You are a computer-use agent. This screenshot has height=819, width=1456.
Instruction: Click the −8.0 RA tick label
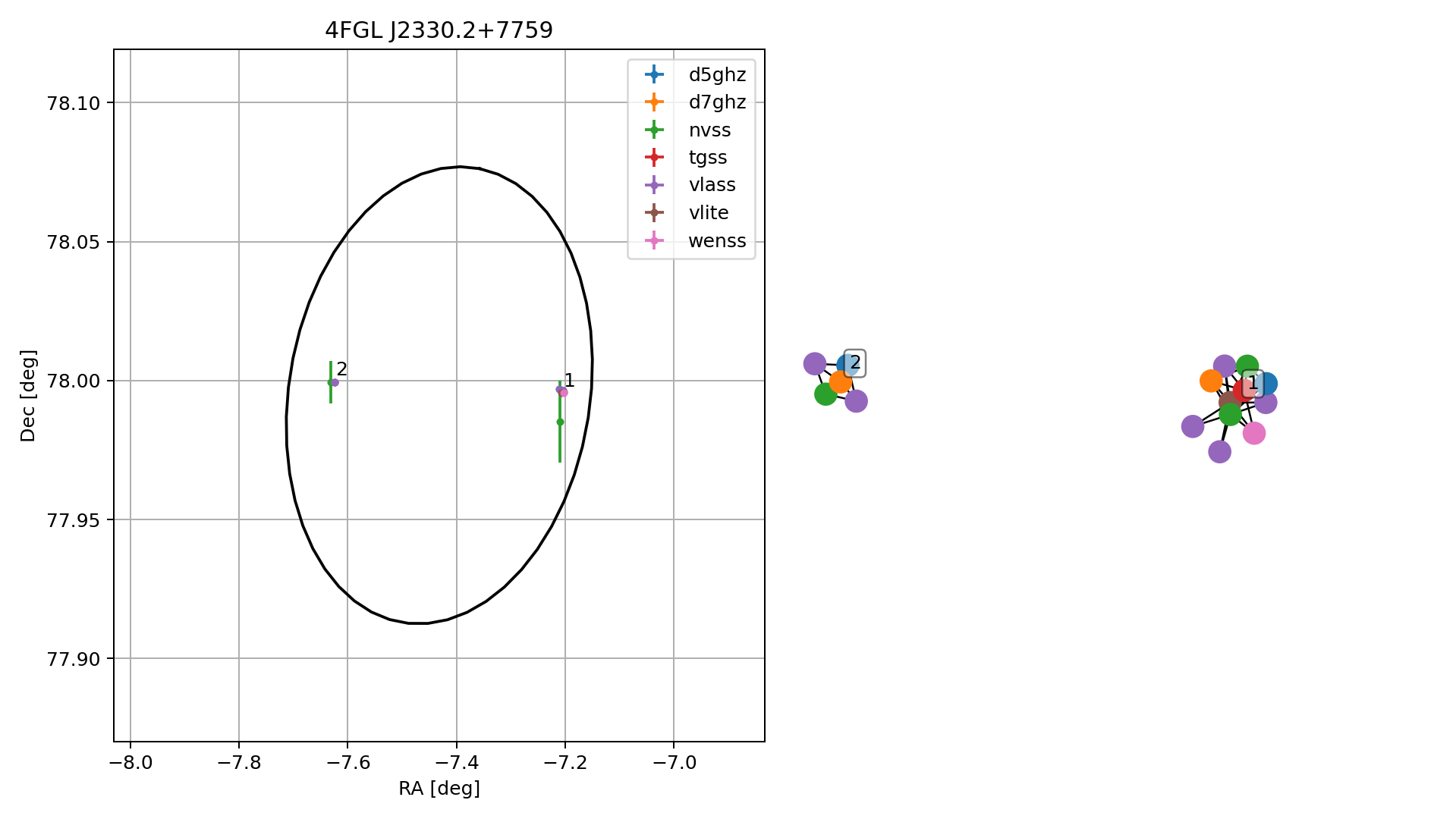(x=131, y=762)
